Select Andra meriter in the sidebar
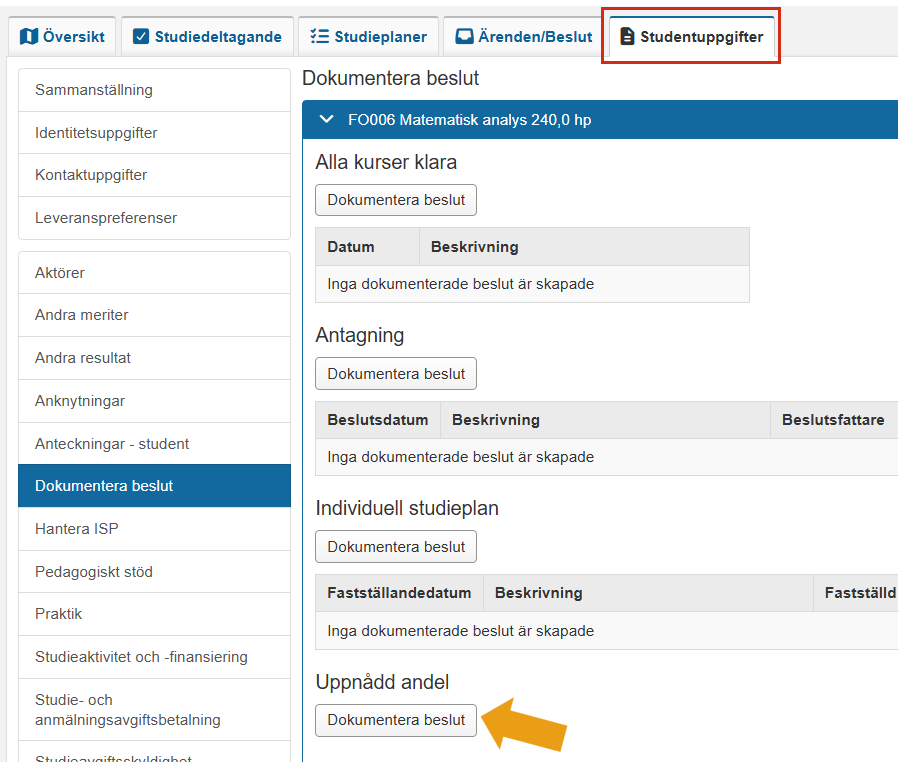 (x=155, y=315)
